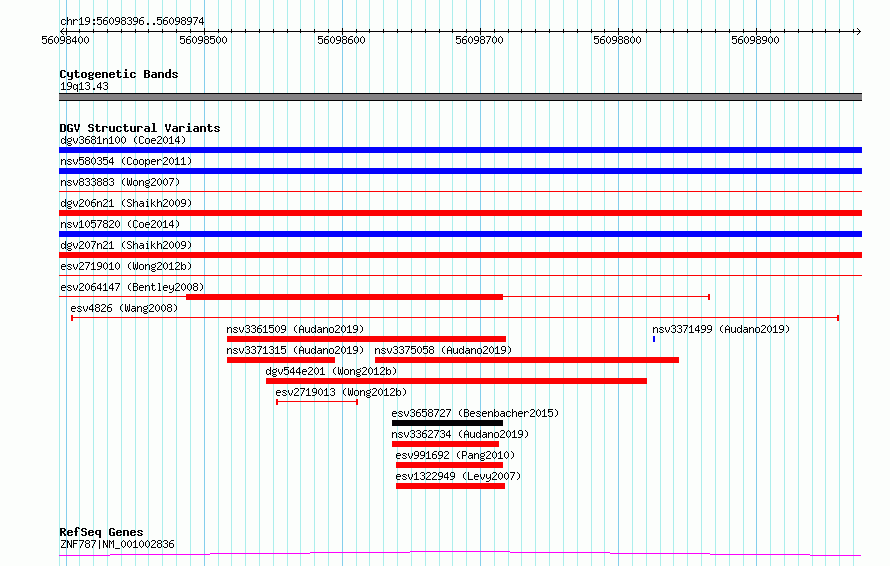This screenshot has width=890, height=566.
Task: Click the red bar under nsv3371315
Action: (x=281, y=360)
